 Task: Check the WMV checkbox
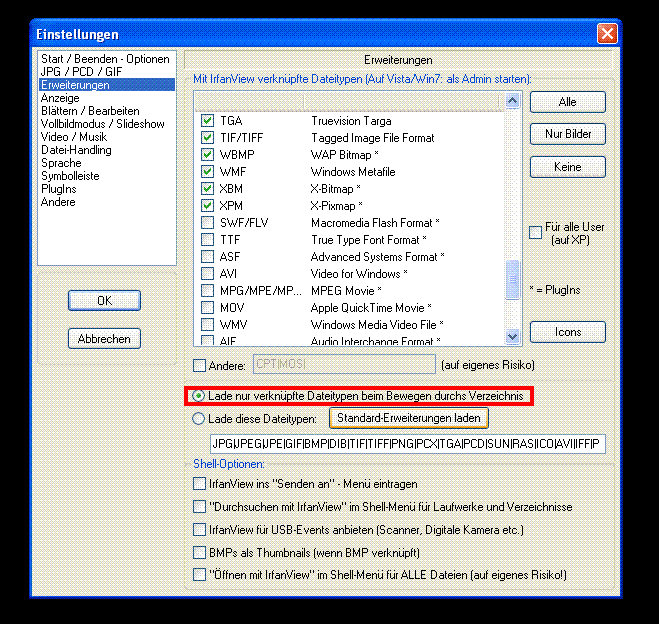[x=207, y=324]
